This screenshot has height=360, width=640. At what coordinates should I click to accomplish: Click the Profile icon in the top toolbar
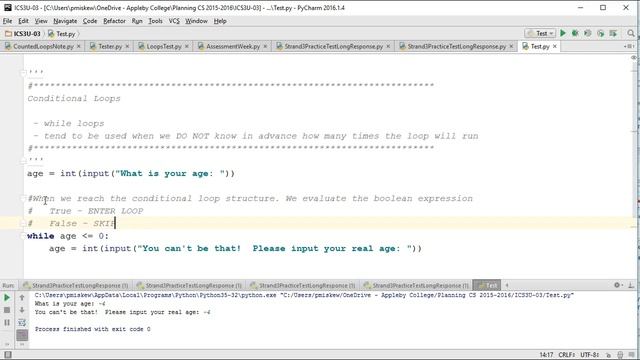[600, 33]
